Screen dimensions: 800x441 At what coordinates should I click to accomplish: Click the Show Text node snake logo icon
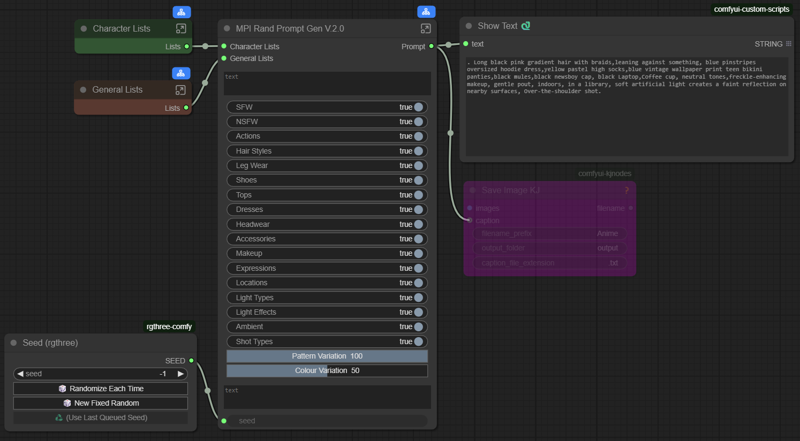[x=526, y=26]
